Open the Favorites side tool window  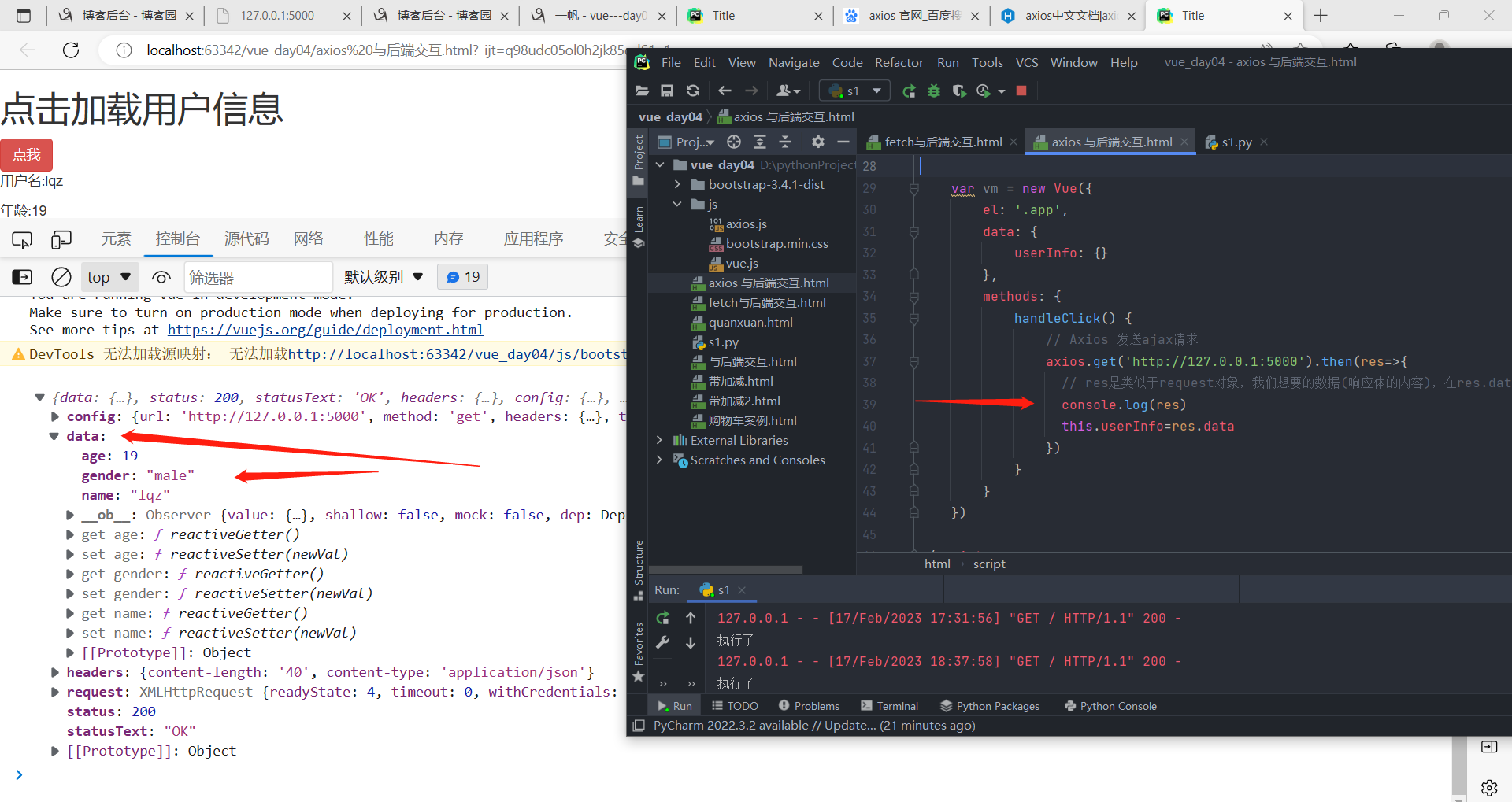(x=639, y=652)
